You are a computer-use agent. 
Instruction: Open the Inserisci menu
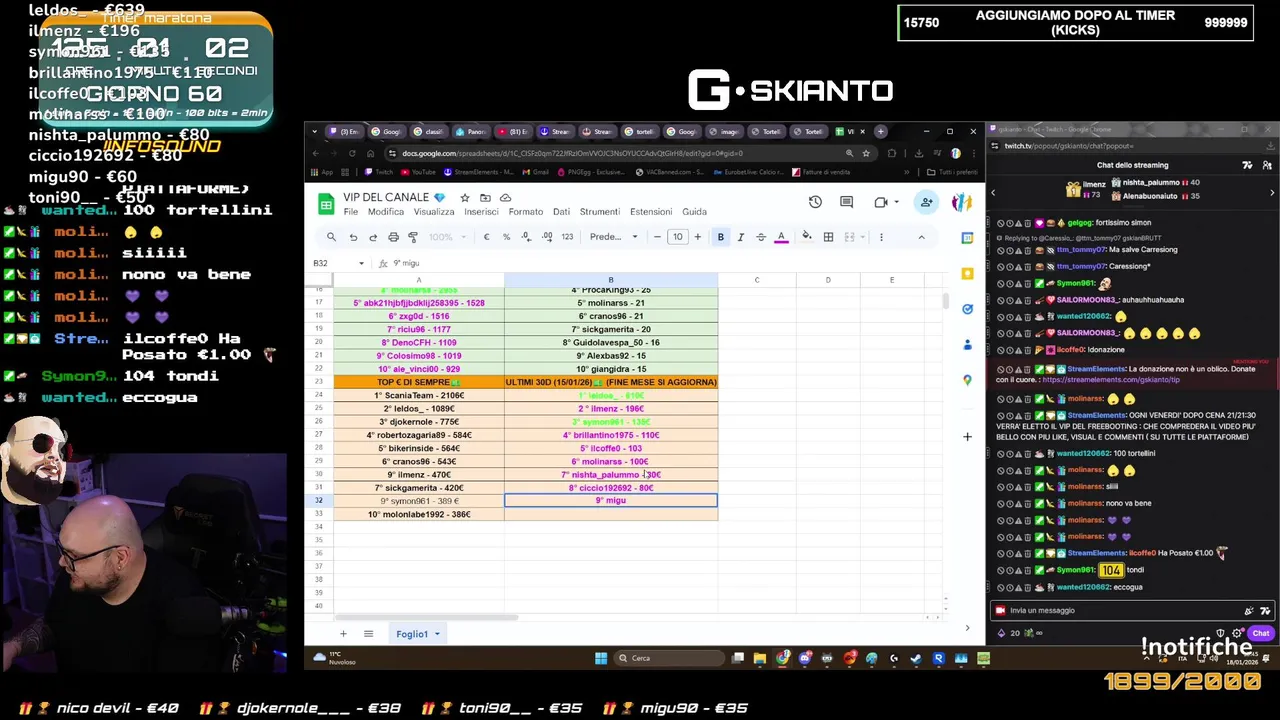[481, 212]
